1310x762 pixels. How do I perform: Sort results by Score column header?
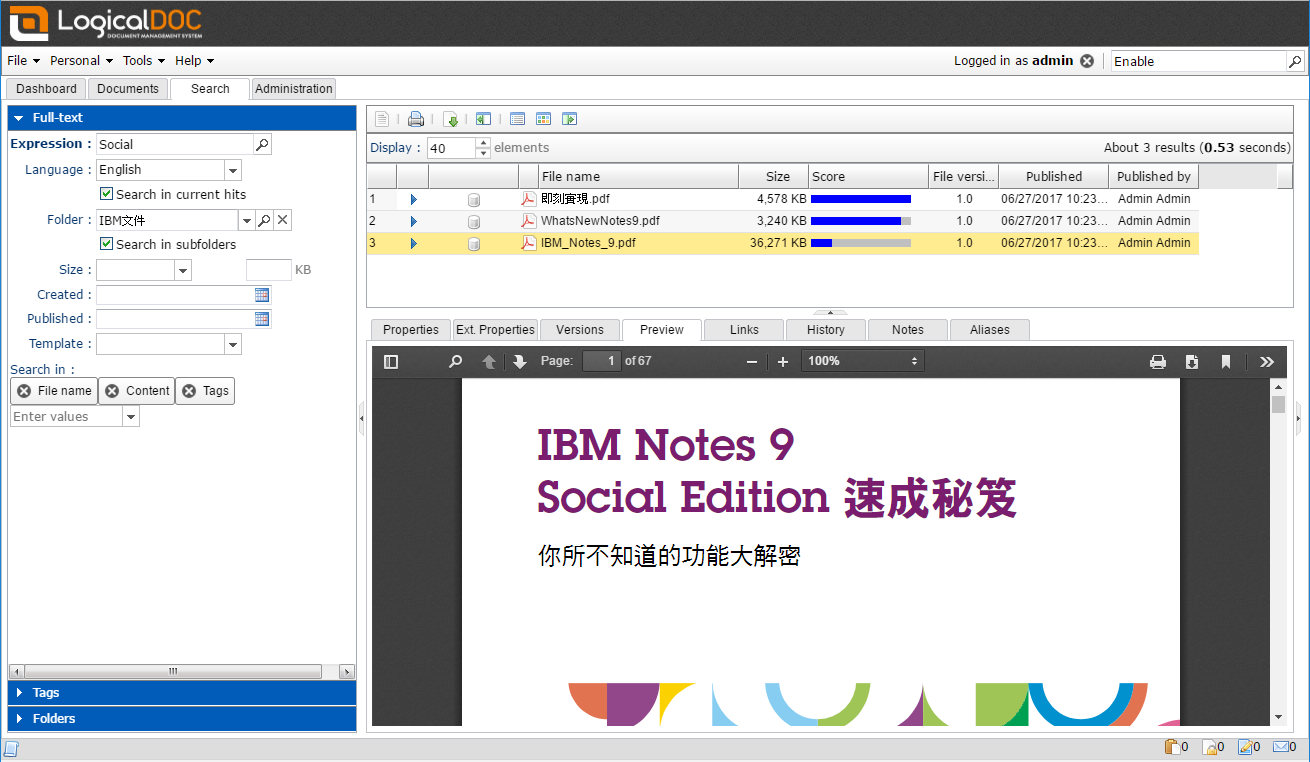(868, 177)
